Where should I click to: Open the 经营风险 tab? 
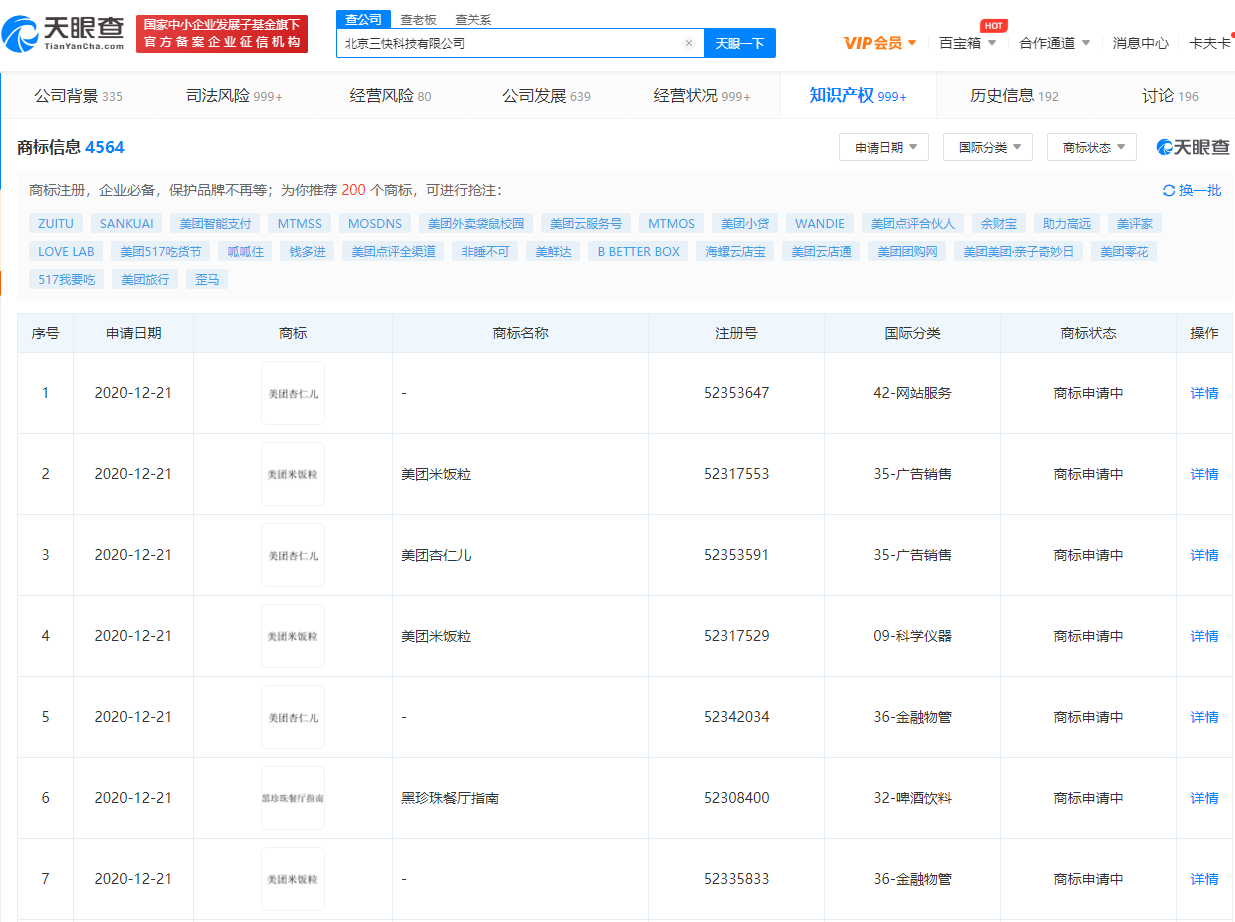coord(390,96)
